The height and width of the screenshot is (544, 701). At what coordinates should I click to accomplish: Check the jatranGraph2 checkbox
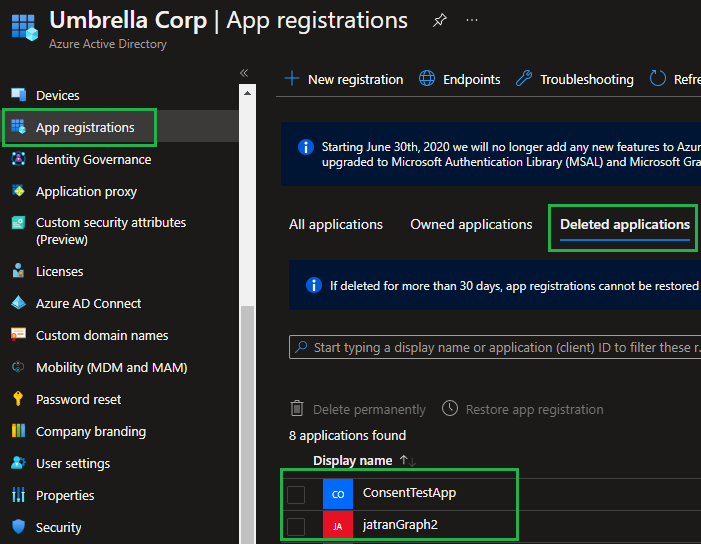coord(296,527)
